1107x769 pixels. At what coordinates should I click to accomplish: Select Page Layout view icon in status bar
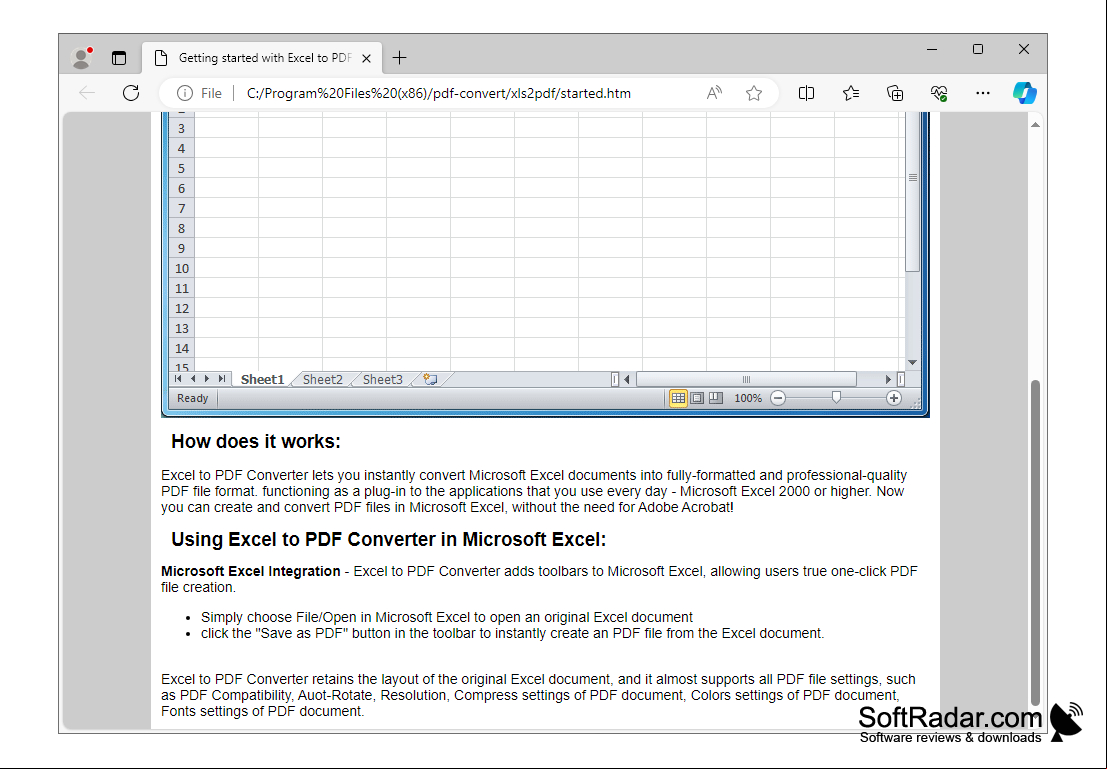(697, 398)
